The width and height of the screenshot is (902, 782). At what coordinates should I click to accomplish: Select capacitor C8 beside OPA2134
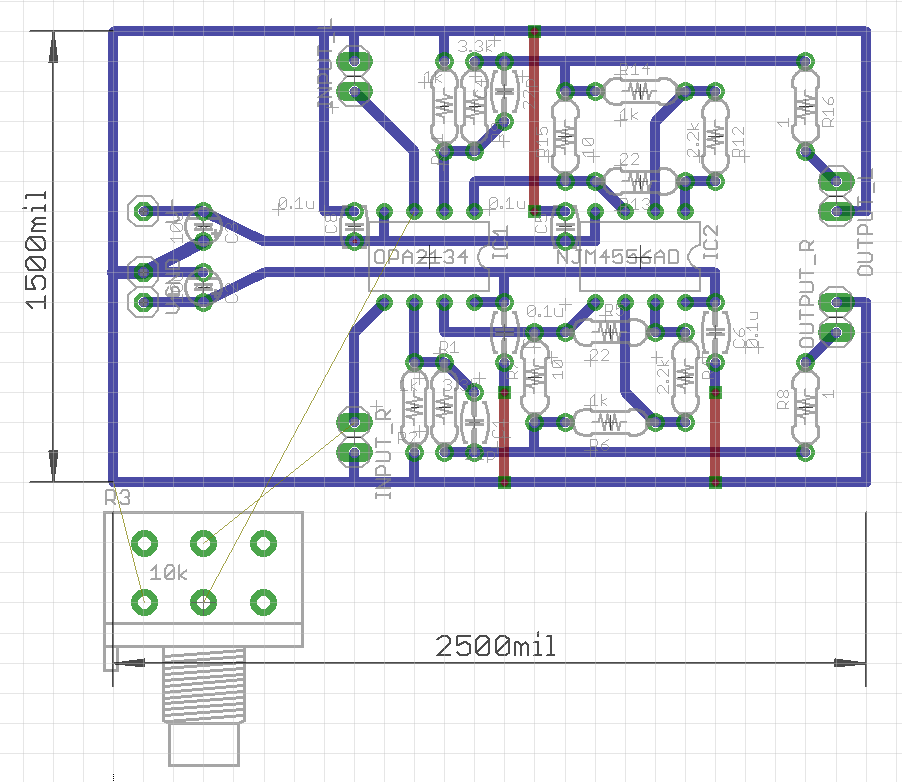[x=354, y=227]
